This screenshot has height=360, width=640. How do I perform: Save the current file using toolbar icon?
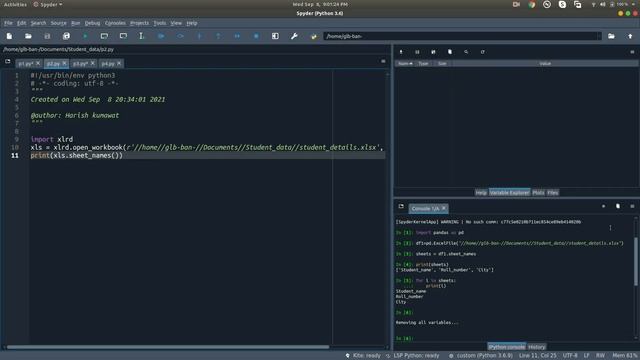click(47, 36)
